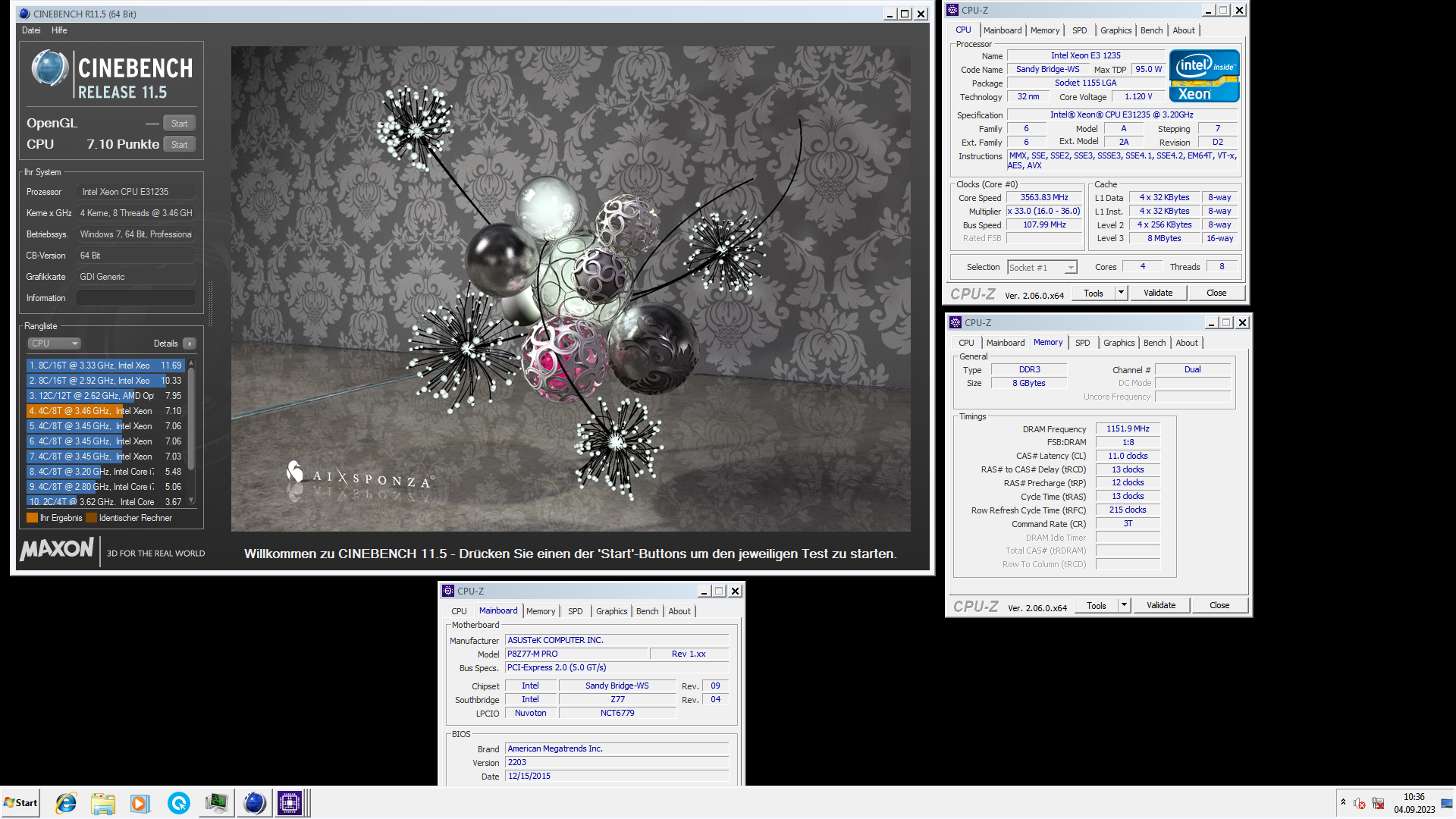Viewport: 1456px width, 819px height.
Task: Click the Intel Xeon inside logo
Action: (x=1204, y=76)
